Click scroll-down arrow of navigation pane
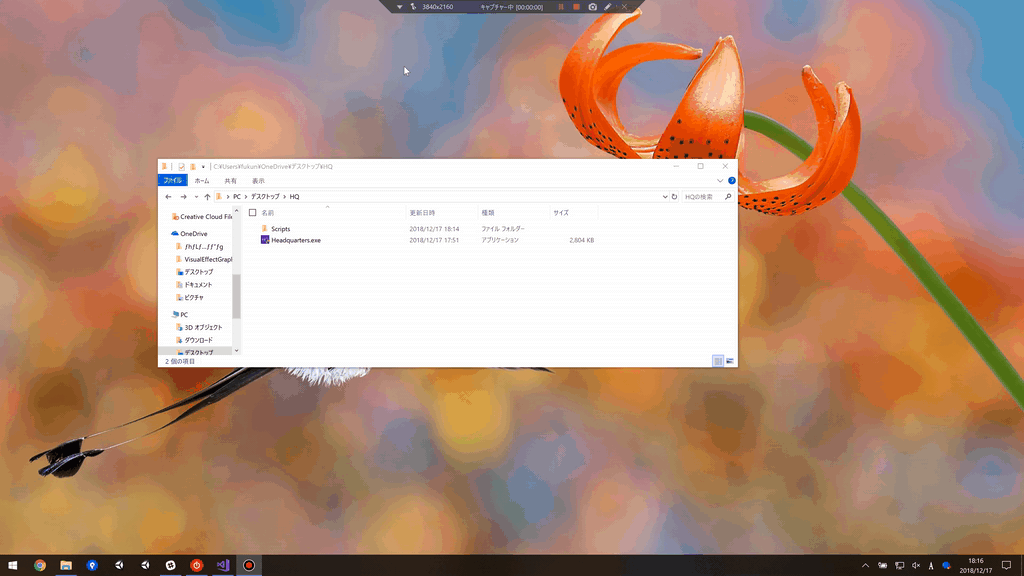The height and width of the screenshot is (576, 1024). click(236, 351)
